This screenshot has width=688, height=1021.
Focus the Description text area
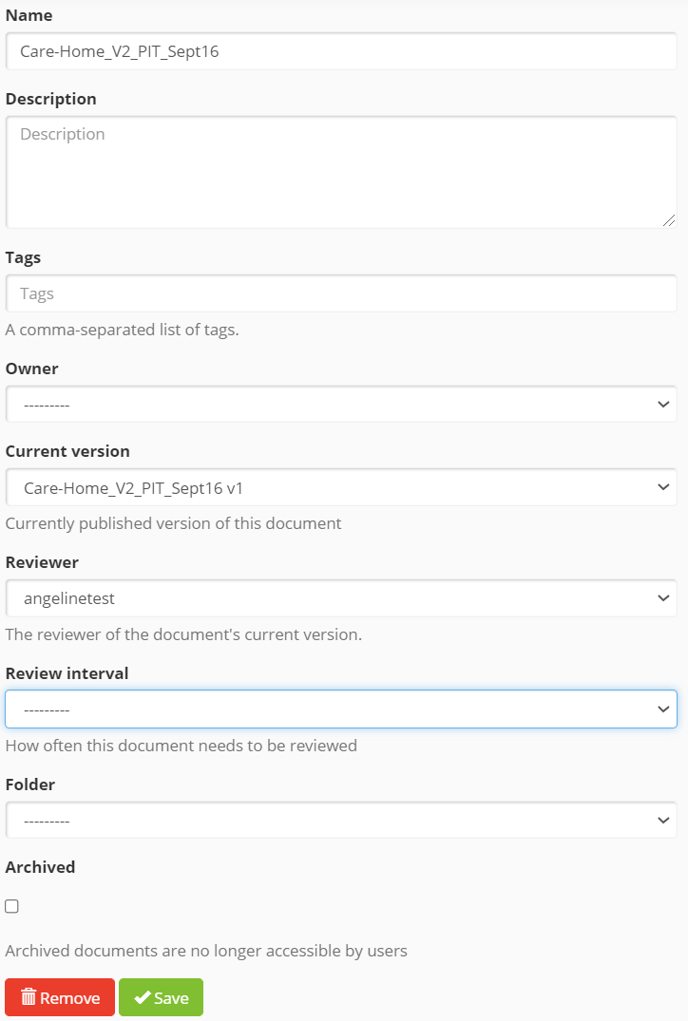(x=341, y=173)
